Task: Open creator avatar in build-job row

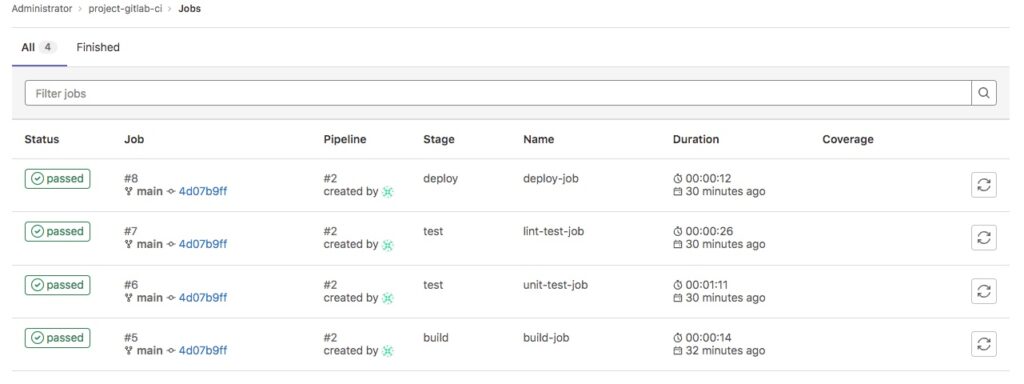Action: (x=388, y=351)
